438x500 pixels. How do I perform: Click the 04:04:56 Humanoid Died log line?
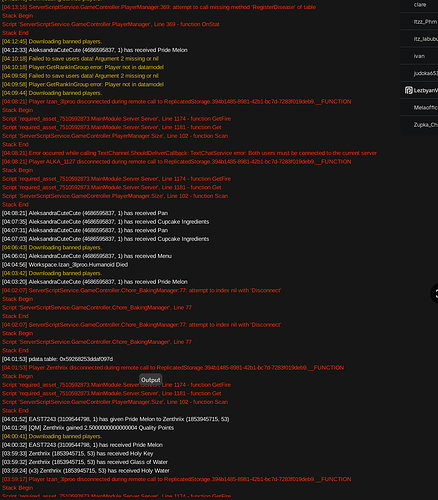pyautogui.click(x=65, y=265)
